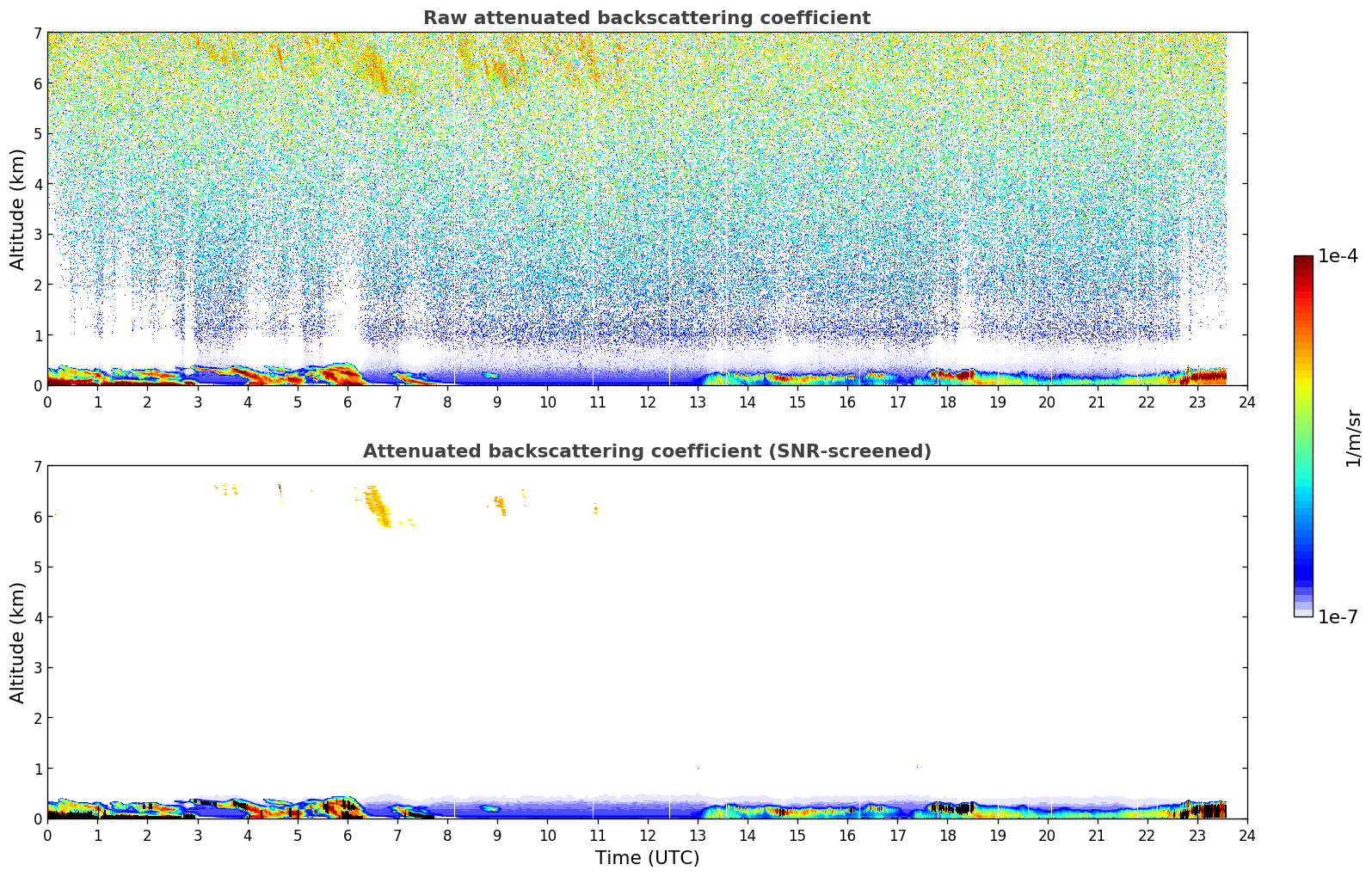Click hour 12 tick label on top plot
Image resolution: width=1372 pixels, height=877 pixels.
pos(647,402)
